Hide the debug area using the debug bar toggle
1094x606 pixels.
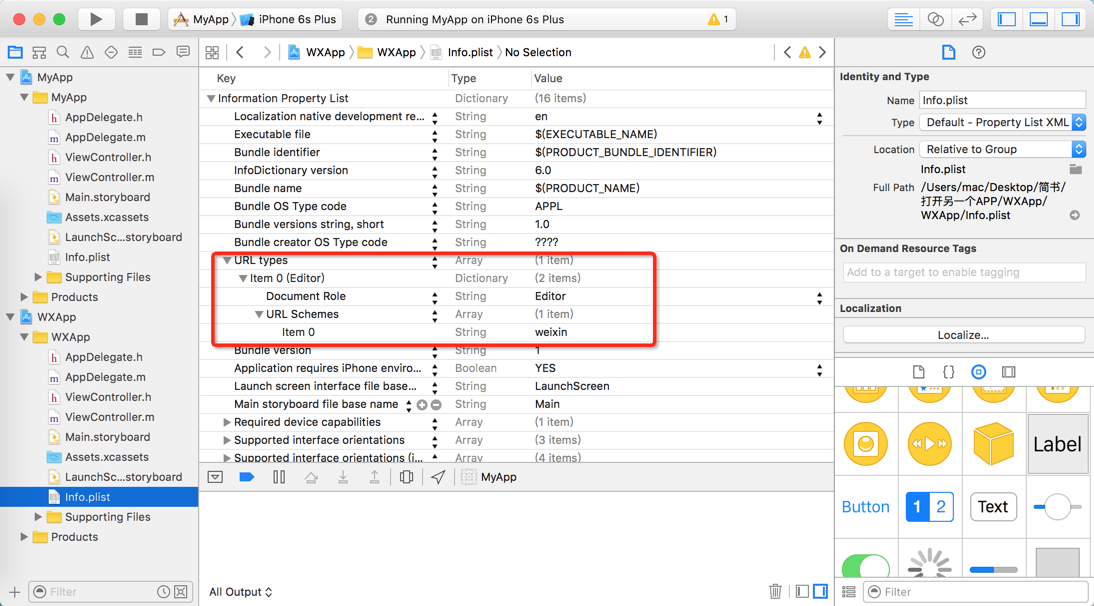(216, 477)
